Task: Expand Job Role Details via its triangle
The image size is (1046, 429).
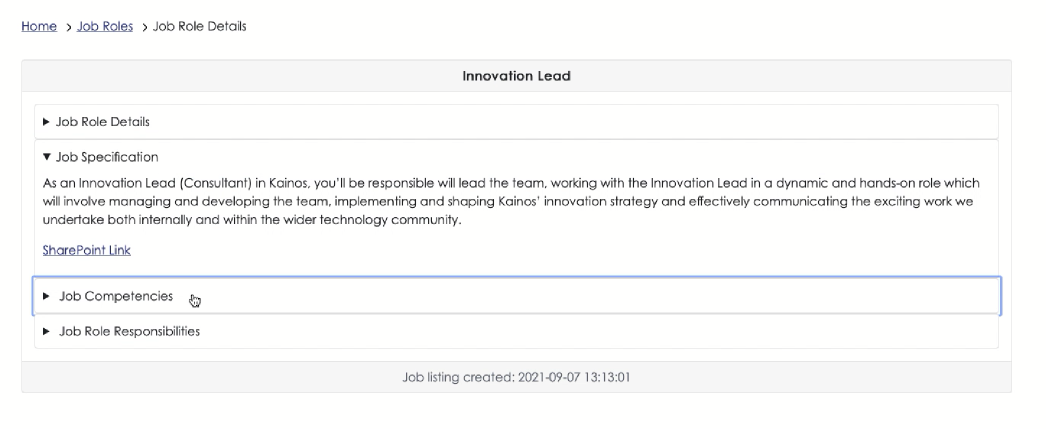Action: pos(46,121)
